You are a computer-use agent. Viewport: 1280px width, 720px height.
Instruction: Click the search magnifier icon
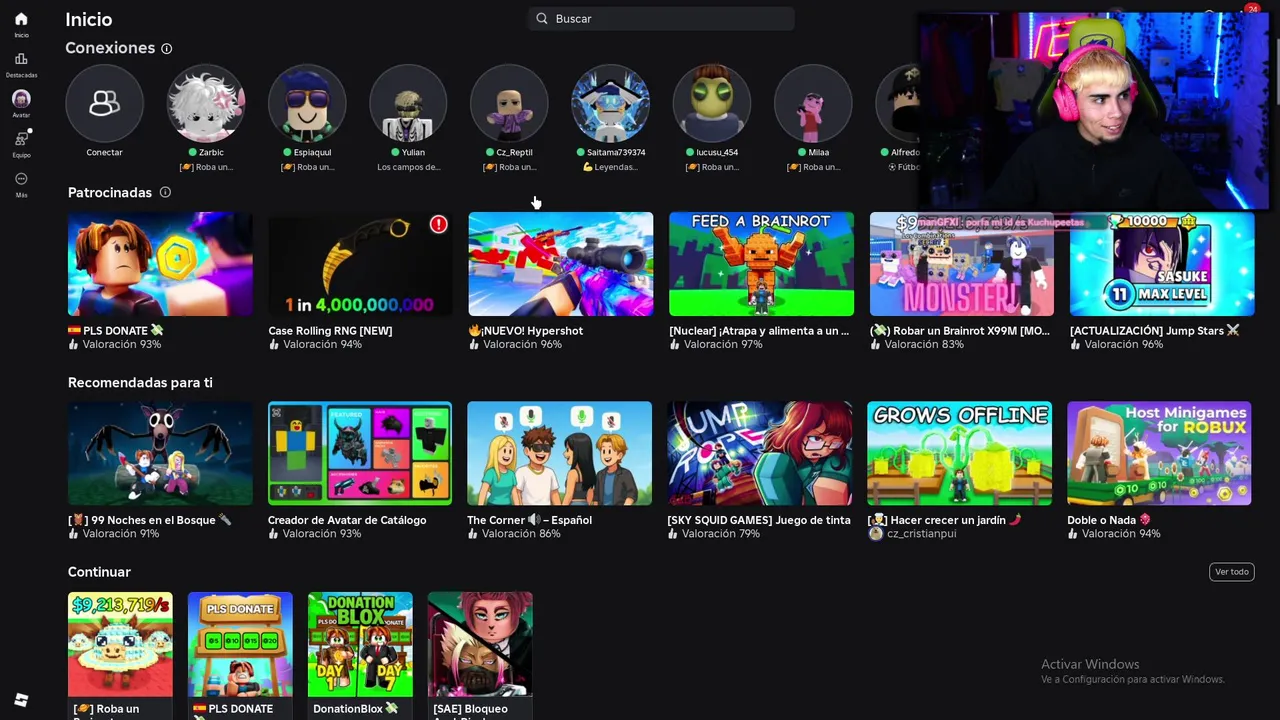tap(542, 18)
